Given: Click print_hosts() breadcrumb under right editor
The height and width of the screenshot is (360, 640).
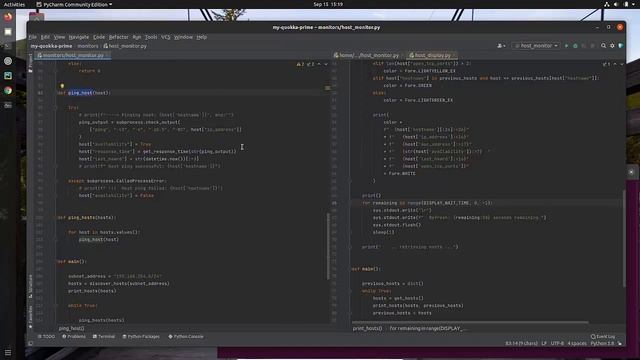Looking at the screenshot, I should coord(367,328).
